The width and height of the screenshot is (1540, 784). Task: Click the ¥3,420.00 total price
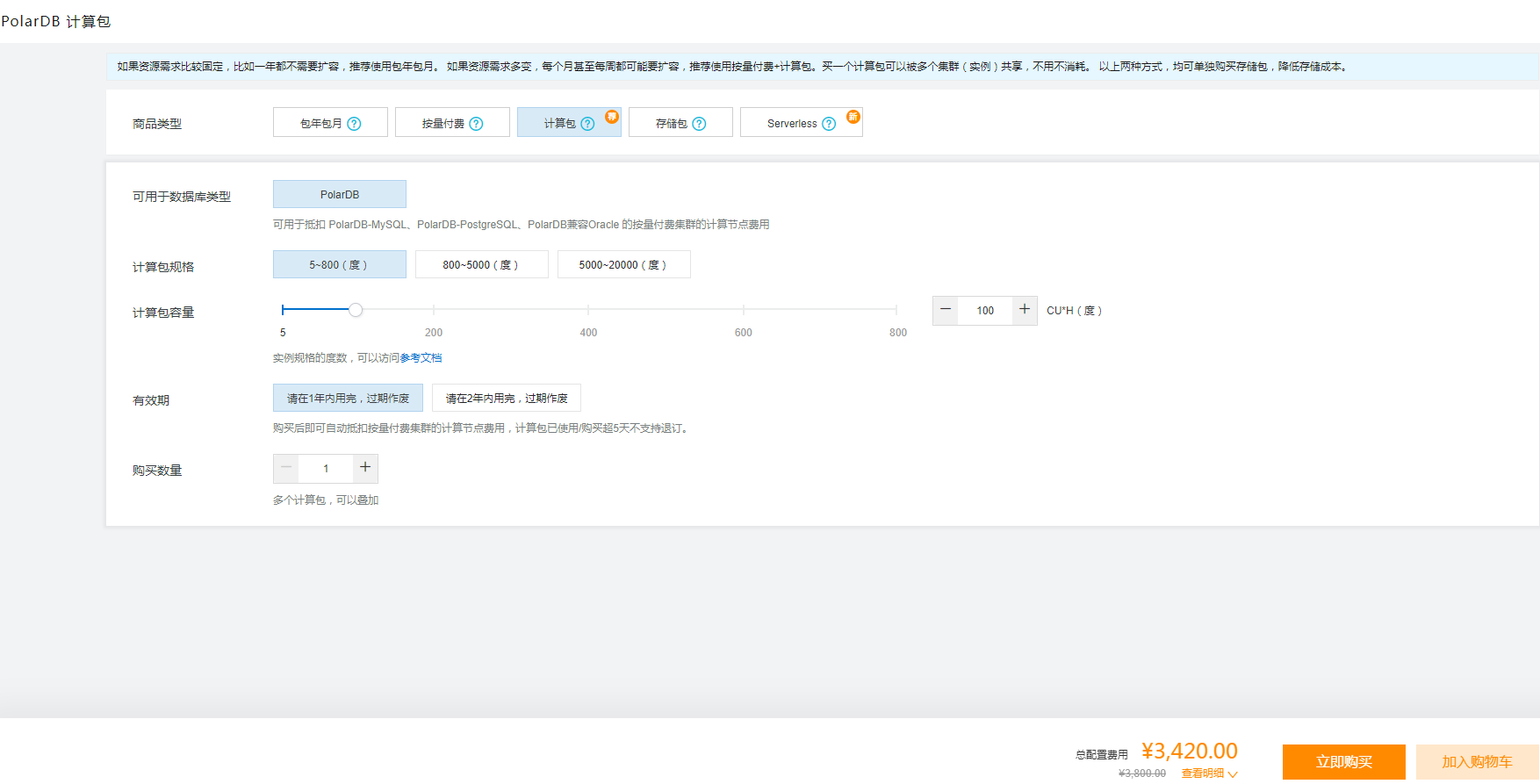[1190, 752]
